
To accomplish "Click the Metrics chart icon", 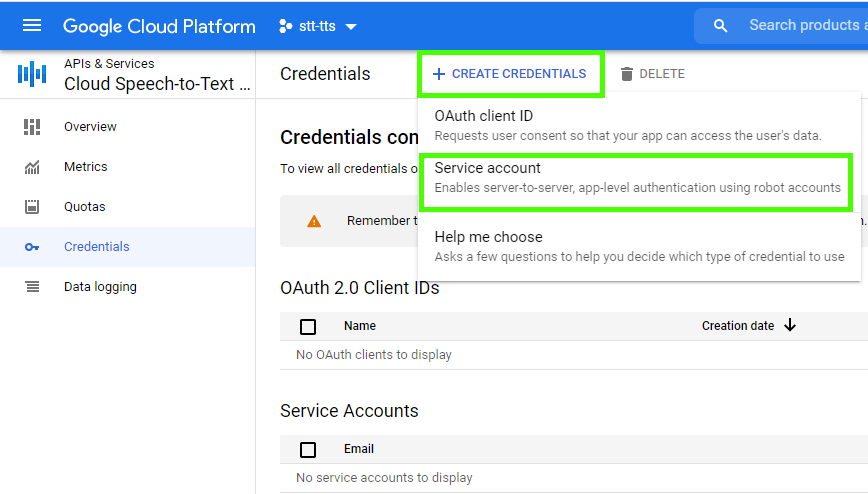I will (32, 167).
